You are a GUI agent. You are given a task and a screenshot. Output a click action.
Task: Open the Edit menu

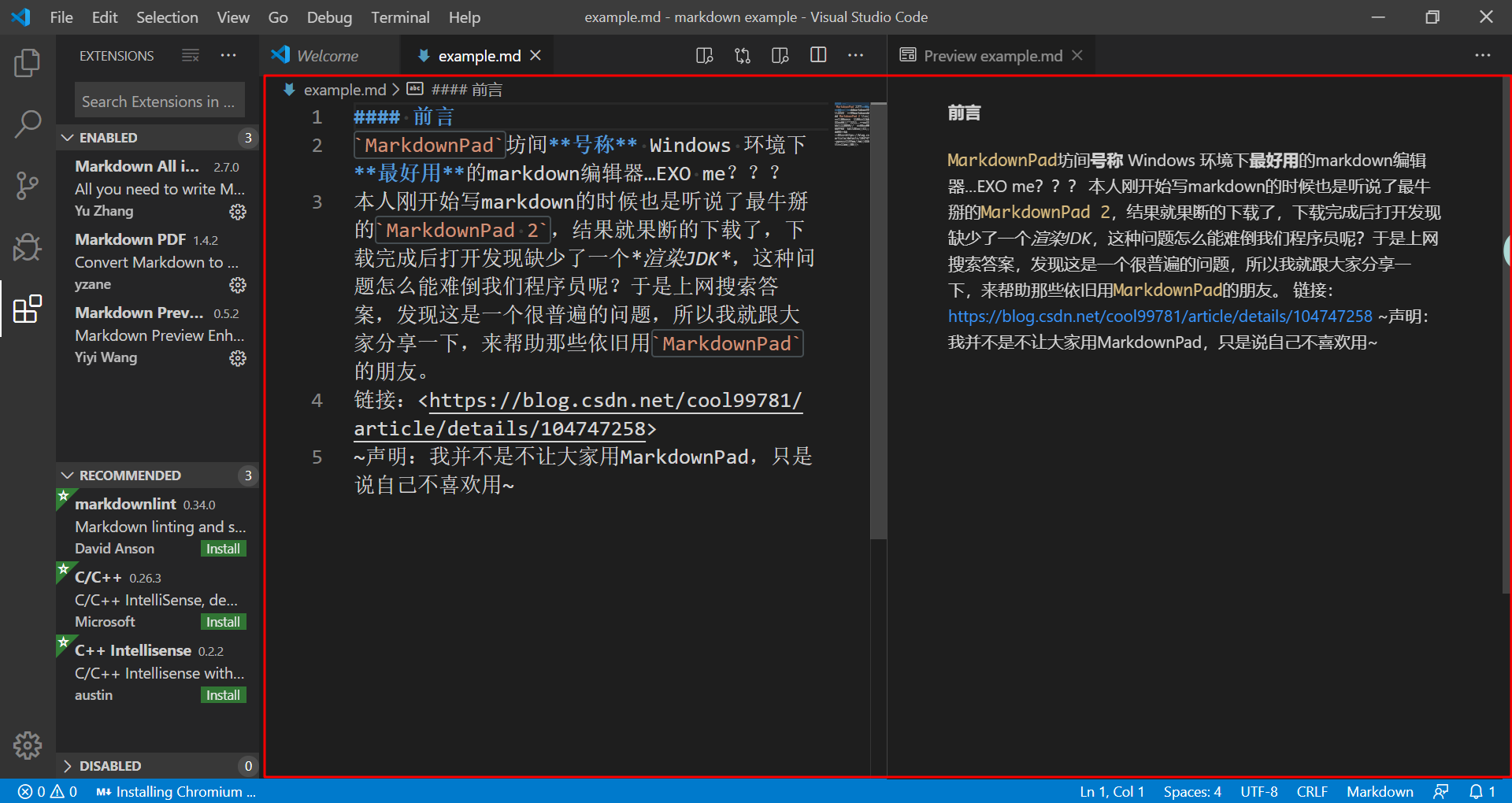(x=105, y=17)
